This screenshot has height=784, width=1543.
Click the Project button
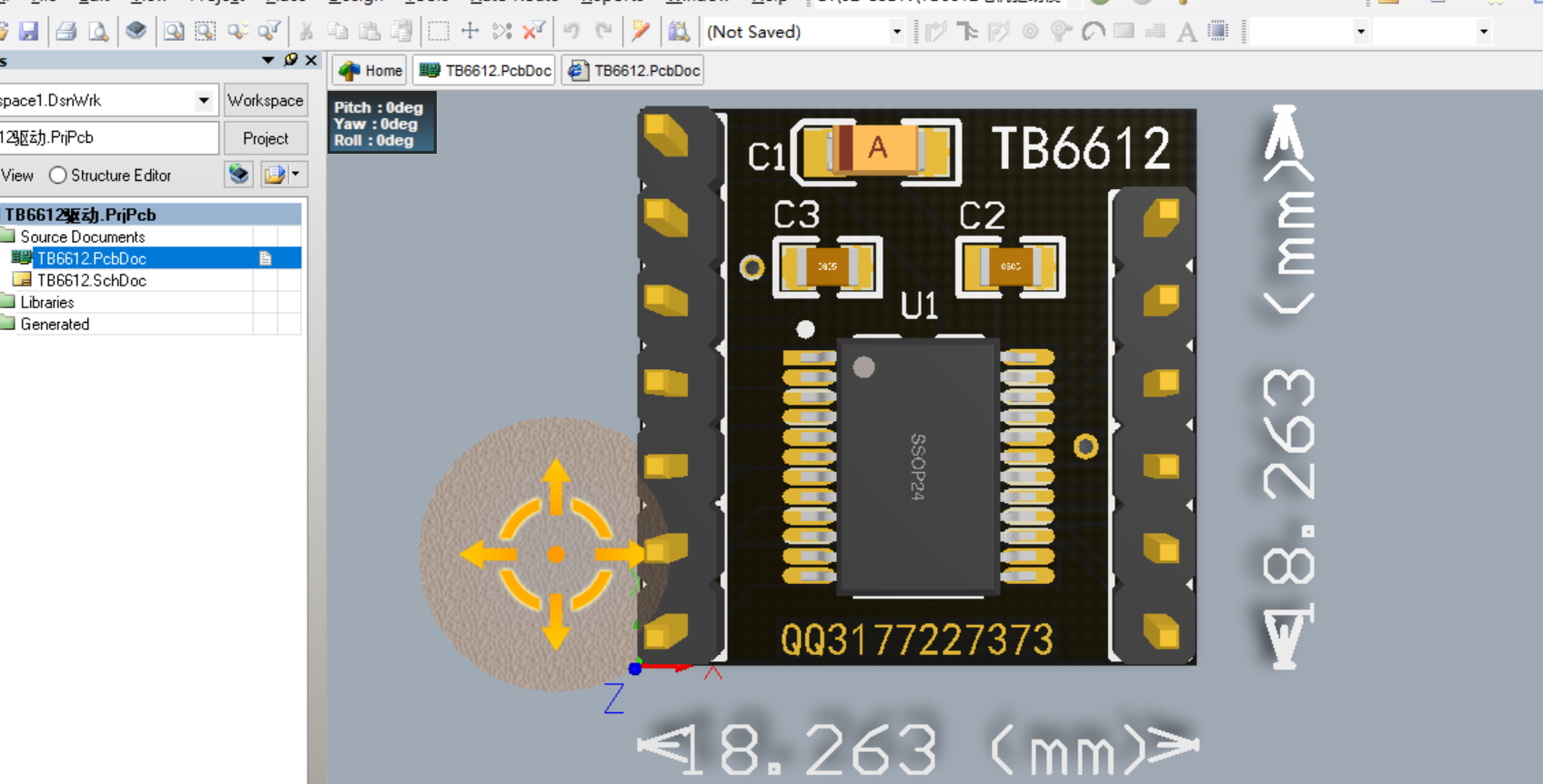pyautogui.click(x=266, y=138)
